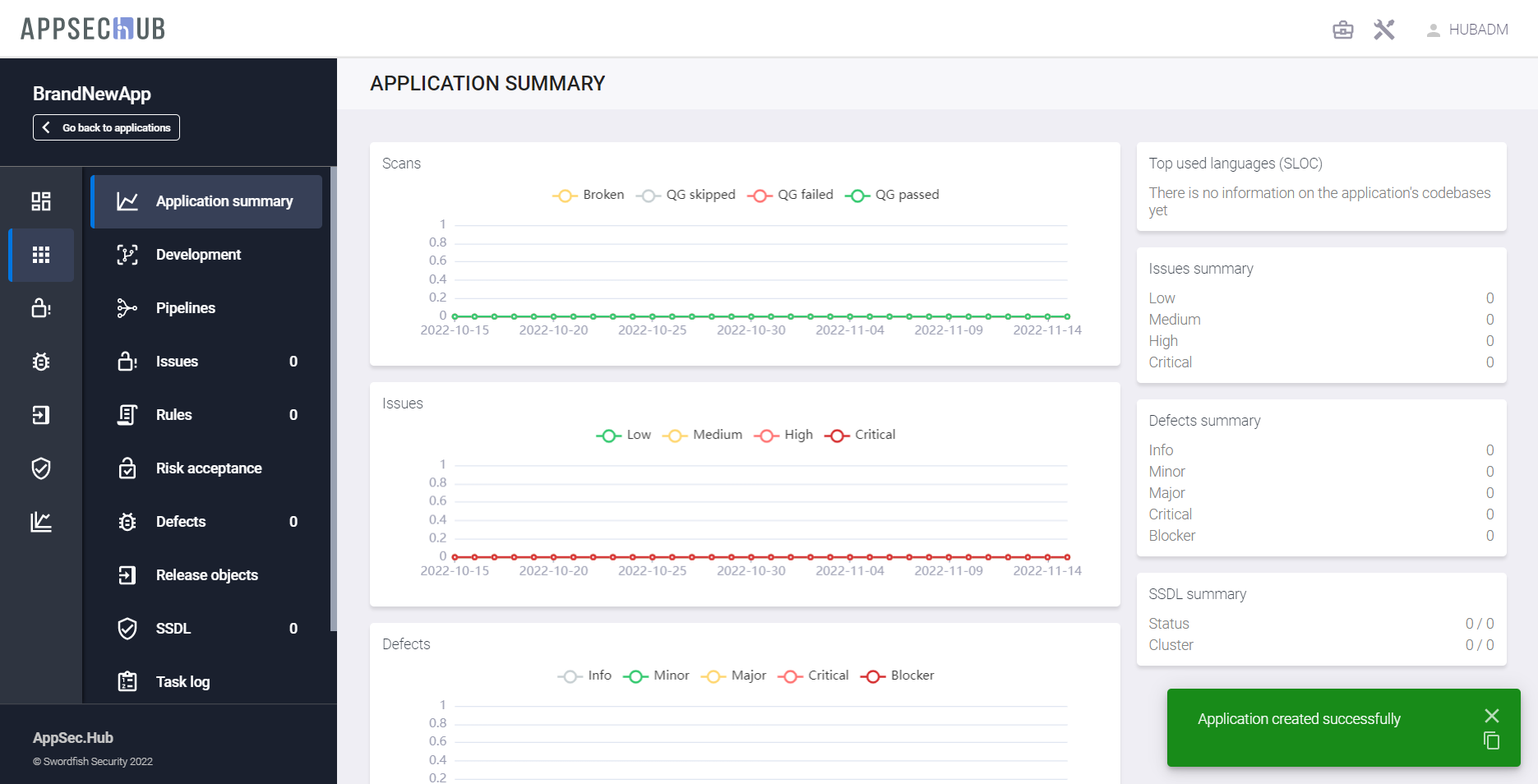
Task: Toggle Broken series in Scans legend
Action: [x=589, y=196]
